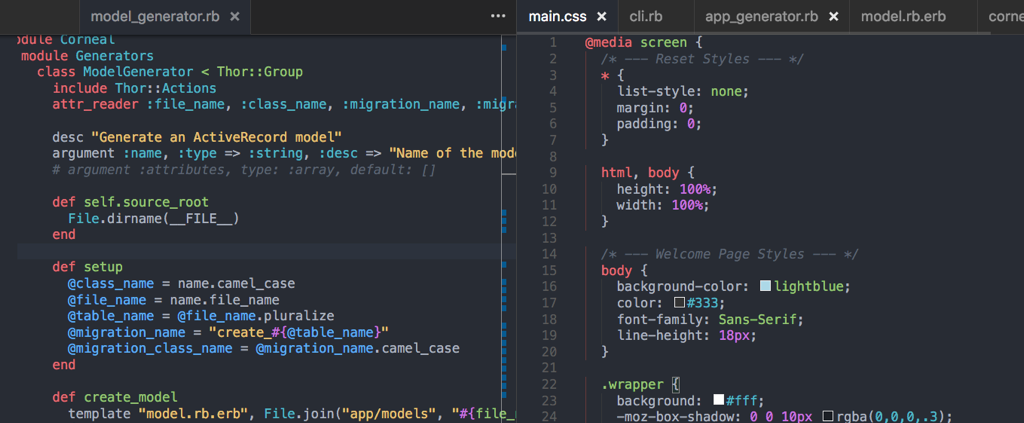Click the 'padding: 0;' line
Viewport: 1024px width, 423px height.
(659, 123)
